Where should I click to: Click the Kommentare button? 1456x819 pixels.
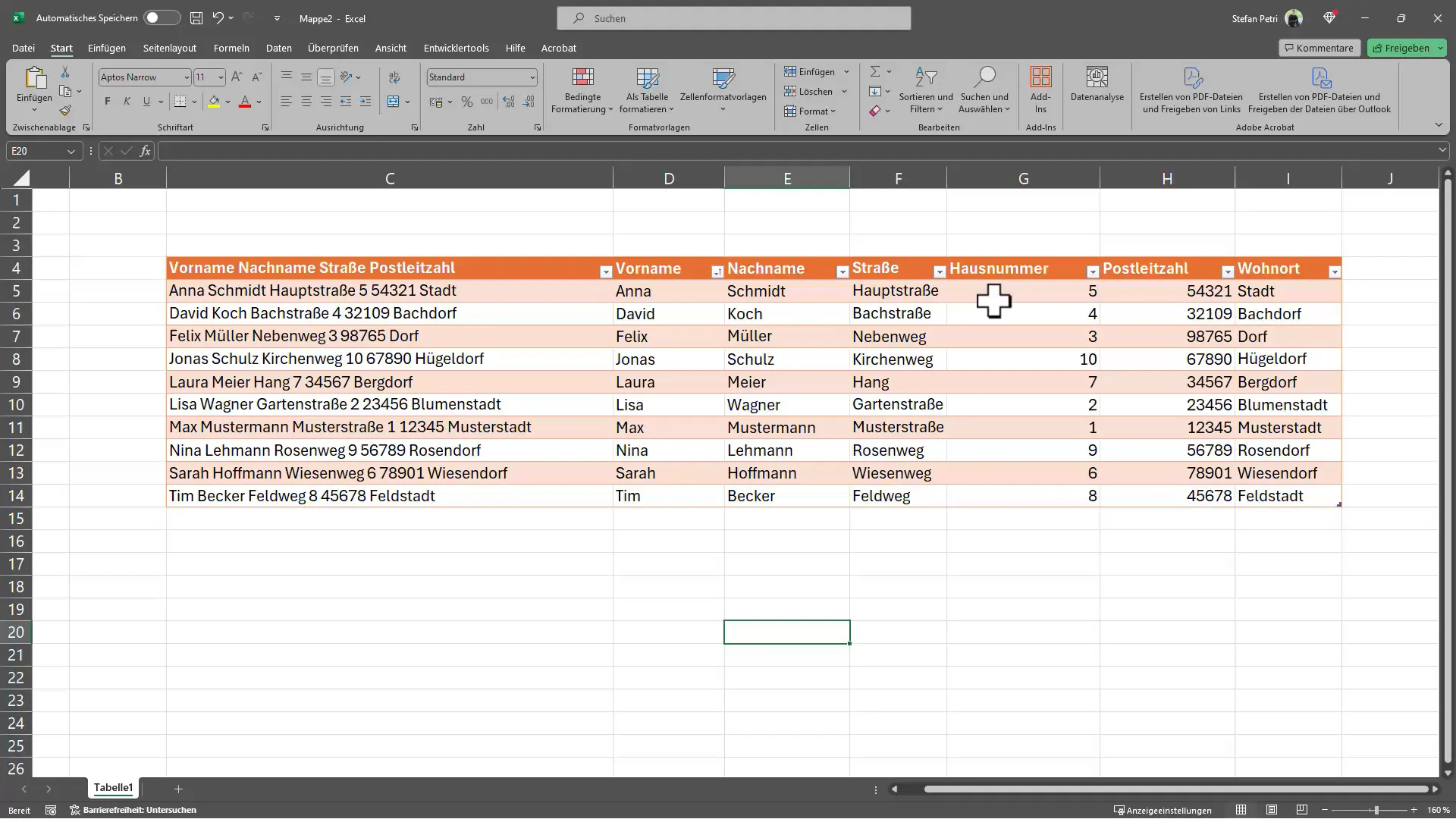pos(1319,47)
